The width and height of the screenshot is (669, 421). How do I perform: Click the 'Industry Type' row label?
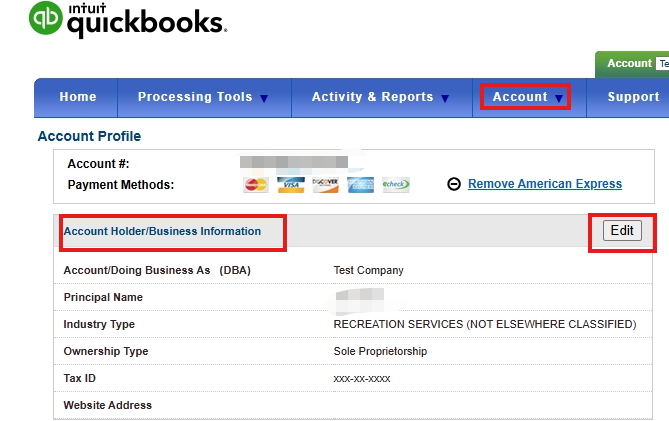pyautogui.click(x=99, y=324)
